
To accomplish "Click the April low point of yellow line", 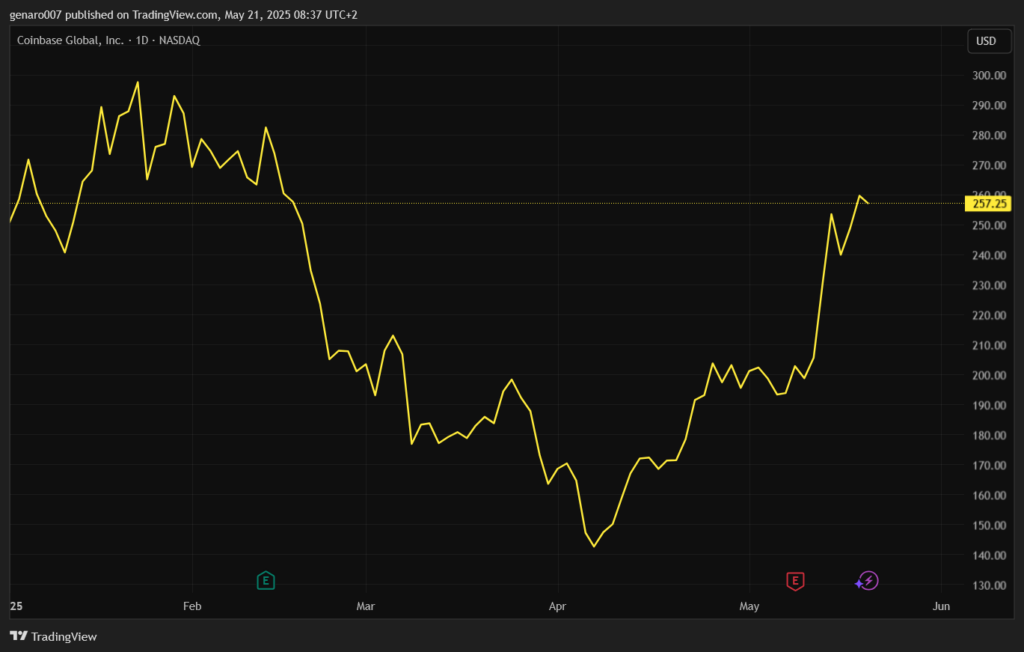I will pos(594,546).
